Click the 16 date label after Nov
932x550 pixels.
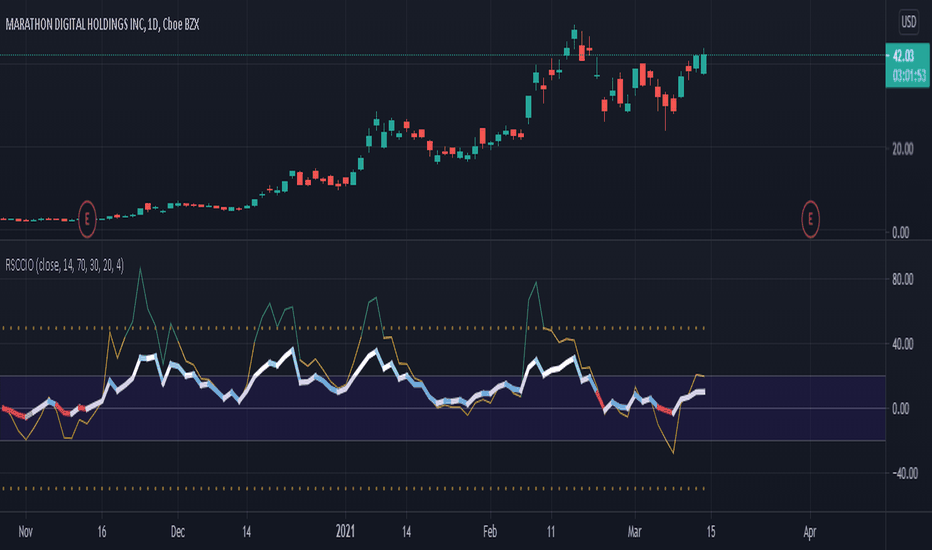click(102, 532)
